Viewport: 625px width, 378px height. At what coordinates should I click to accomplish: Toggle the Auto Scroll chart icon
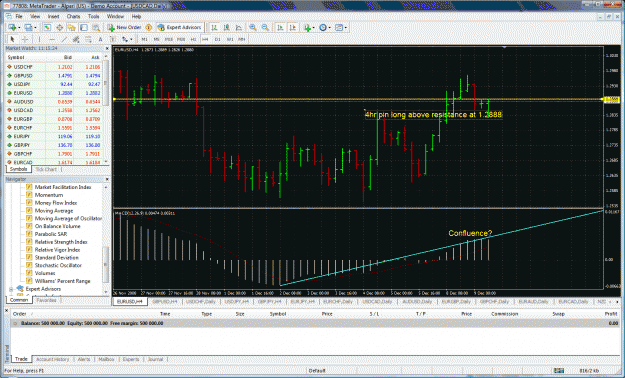[280, 28]
